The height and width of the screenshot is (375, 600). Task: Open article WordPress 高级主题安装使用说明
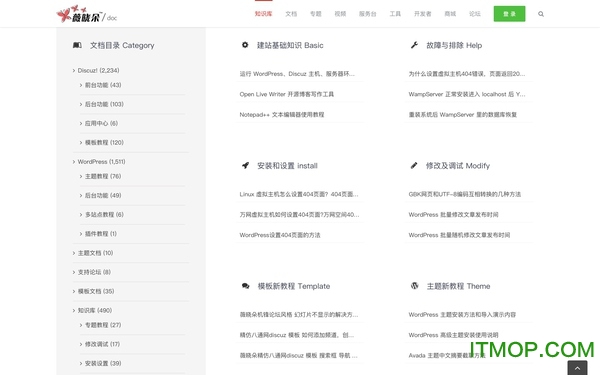tap(453, 335)
